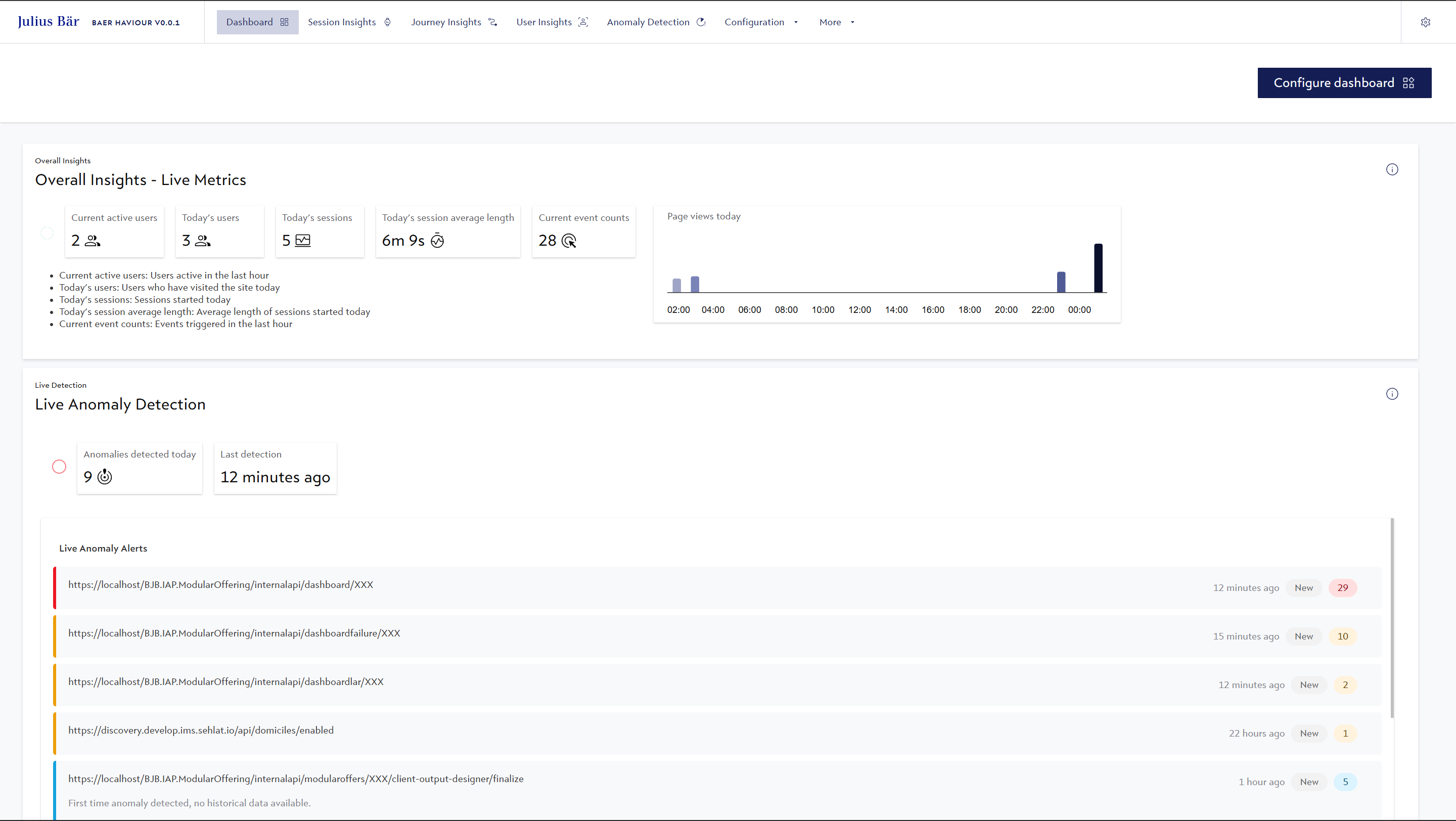
Task: Toggle the red live detection status circle
Action: pyautogui.click(x=59, y=467)
